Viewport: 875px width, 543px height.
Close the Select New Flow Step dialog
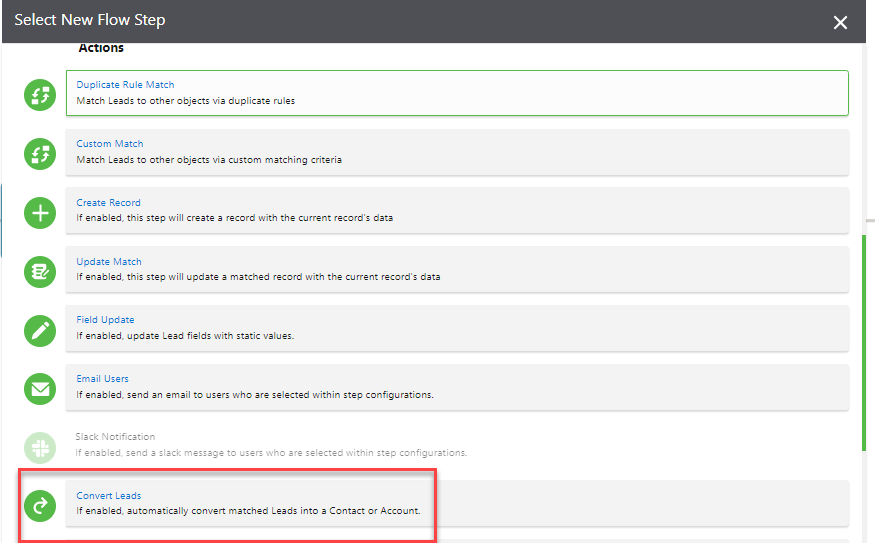(x=840, y=22)
